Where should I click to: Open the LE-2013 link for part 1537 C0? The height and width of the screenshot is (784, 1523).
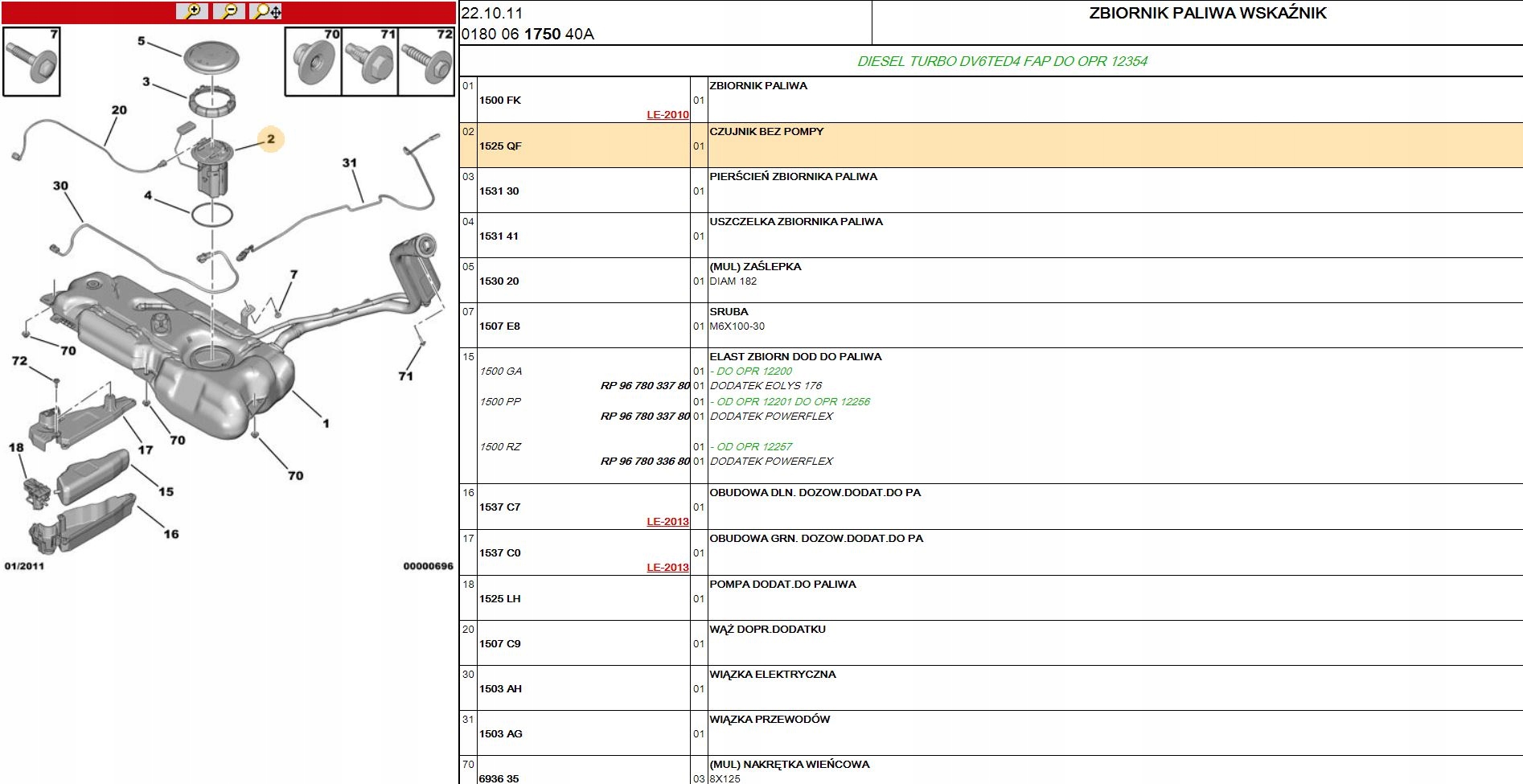(667, 568)
